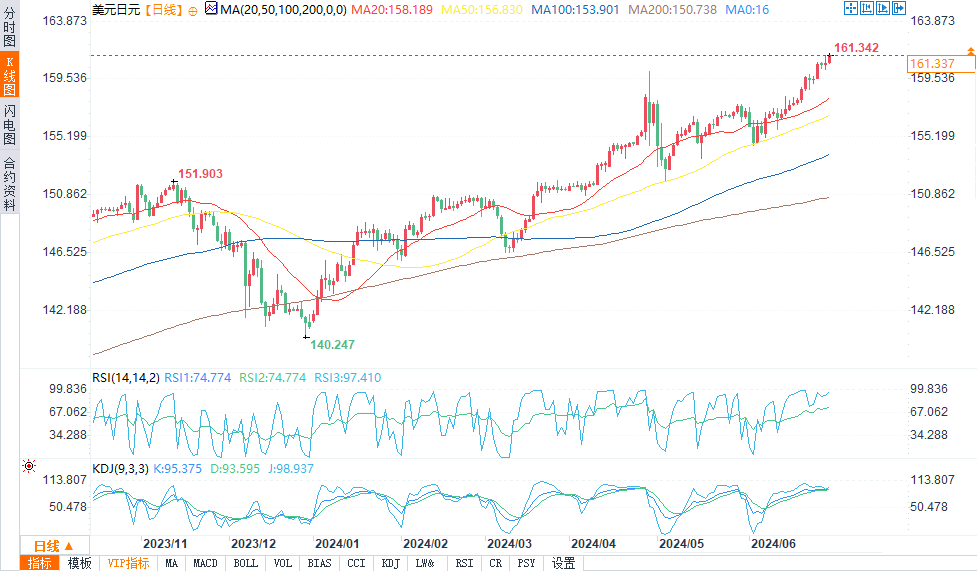Viewport: 977px width, 571px height.
Task: Click the jump-to-start chart icon
Action: click(x=867, y=8)
